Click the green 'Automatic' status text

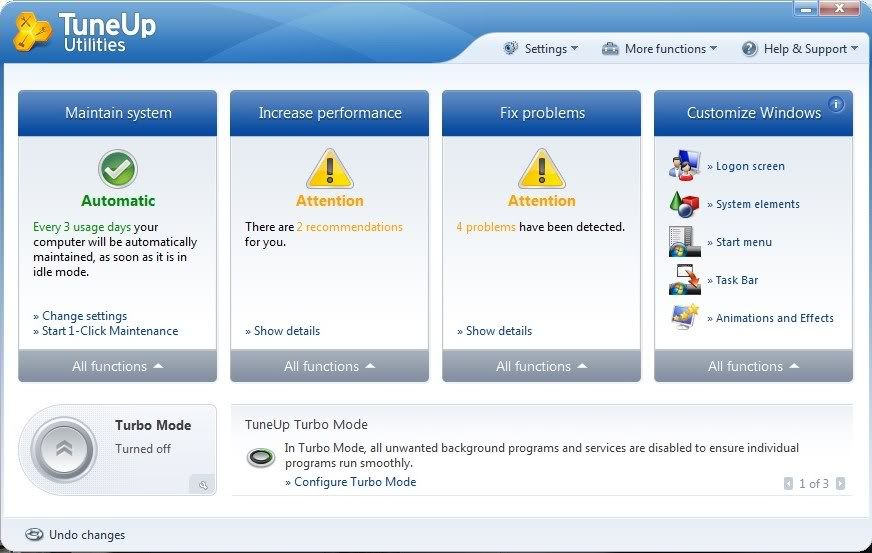coord(118,201)
